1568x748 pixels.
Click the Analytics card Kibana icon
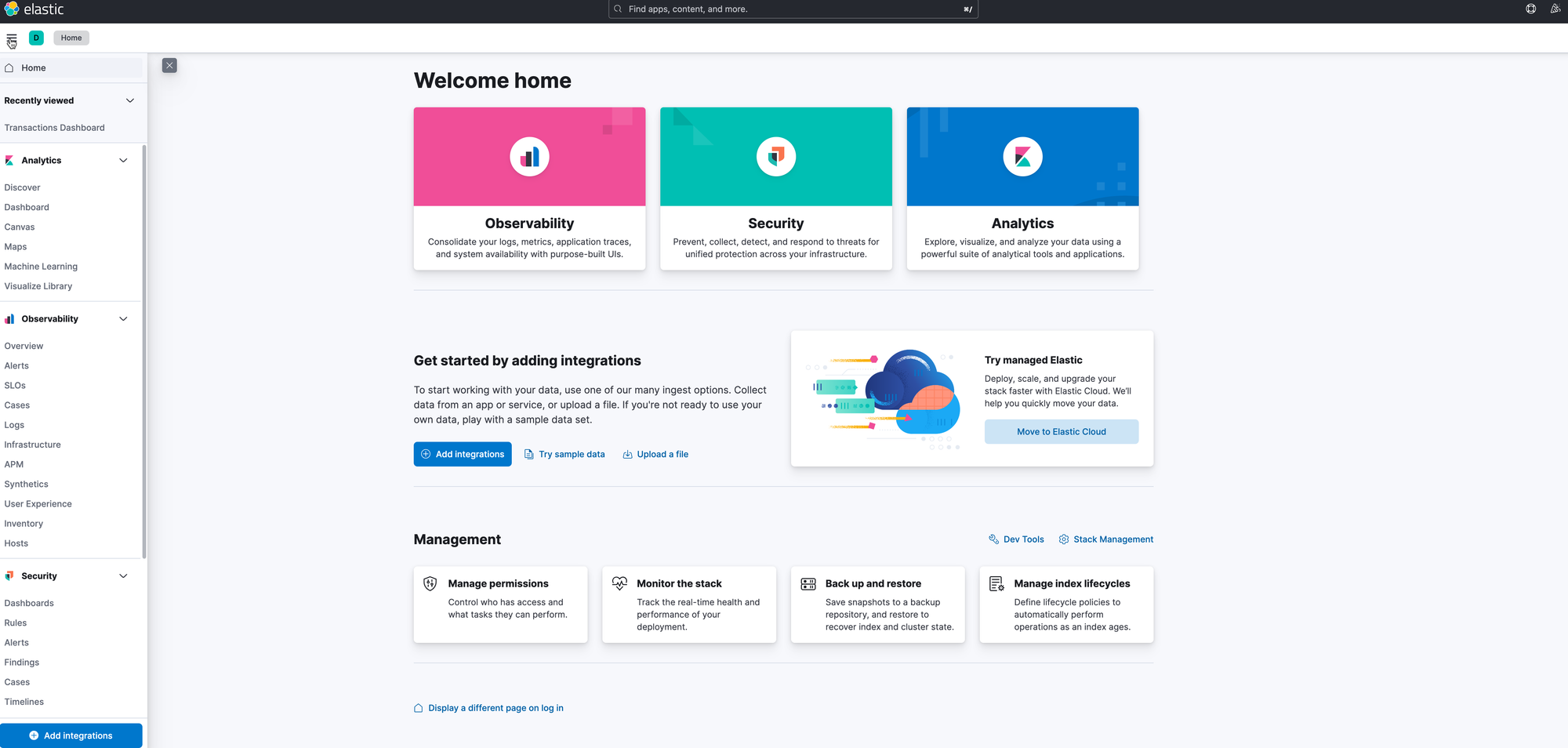(x=1022, y=157)
